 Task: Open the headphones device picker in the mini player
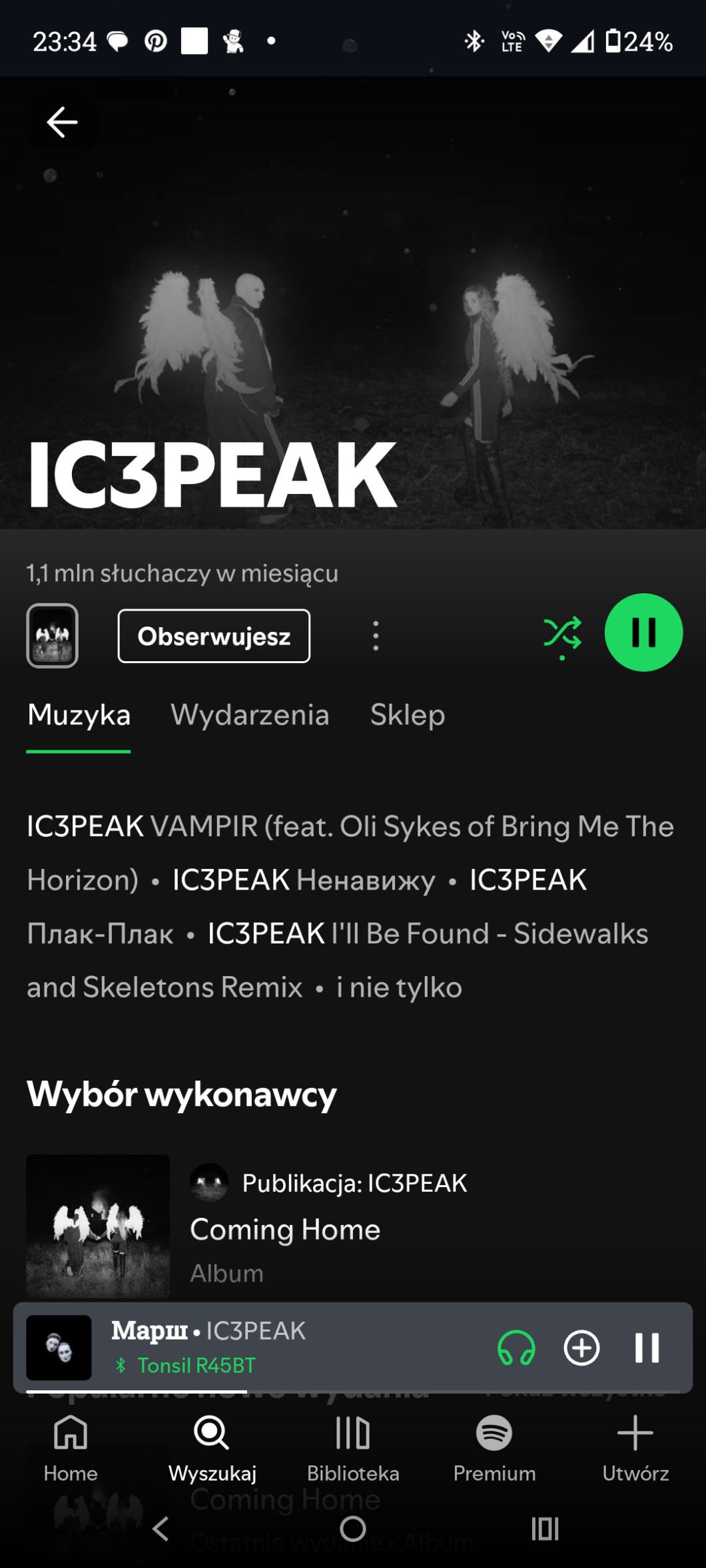coord(516,1348)
